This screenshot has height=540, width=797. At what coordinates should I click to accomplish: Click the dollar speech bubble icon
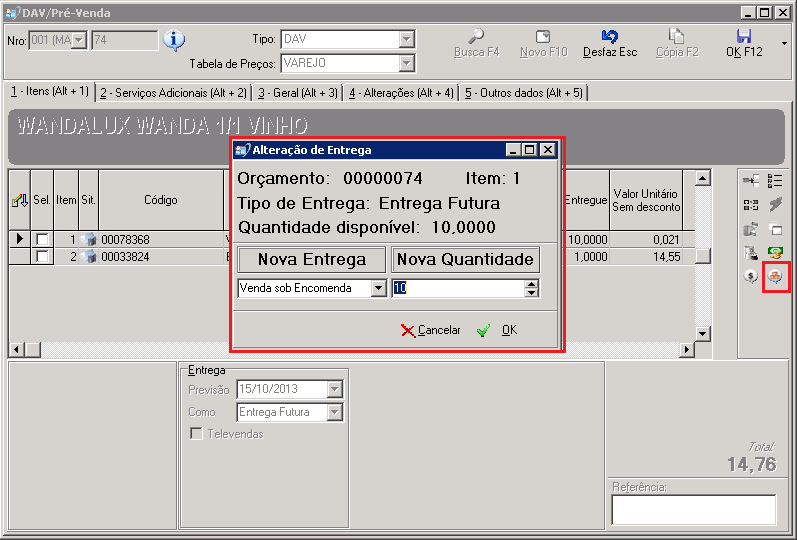[x=751, y=277]
